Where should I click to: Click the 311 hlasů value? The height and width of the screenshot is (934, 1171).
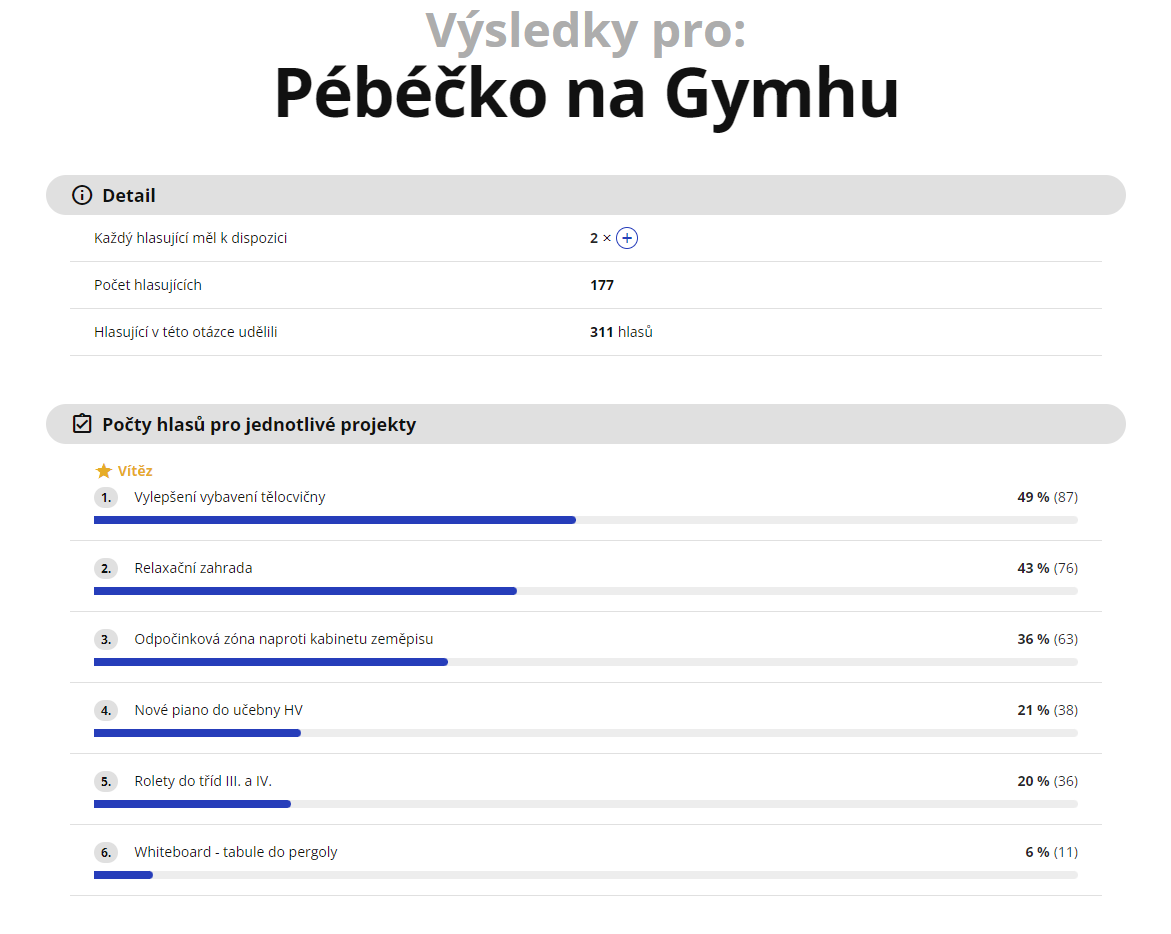tap(621, 332)
